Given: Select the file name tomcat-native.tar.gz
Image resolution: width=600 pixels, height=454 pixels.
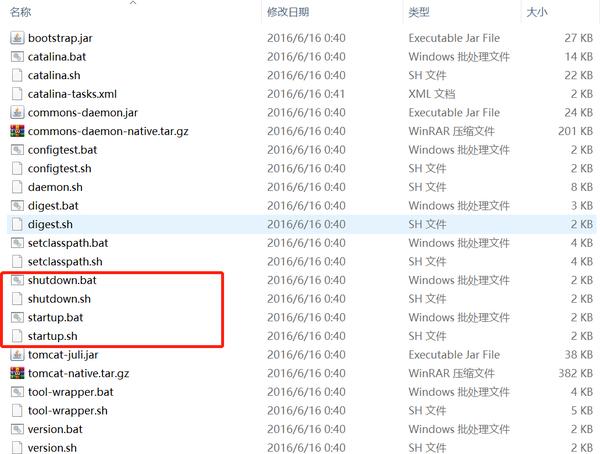Looking at the screenshot, I should click(x=78, y=374).
